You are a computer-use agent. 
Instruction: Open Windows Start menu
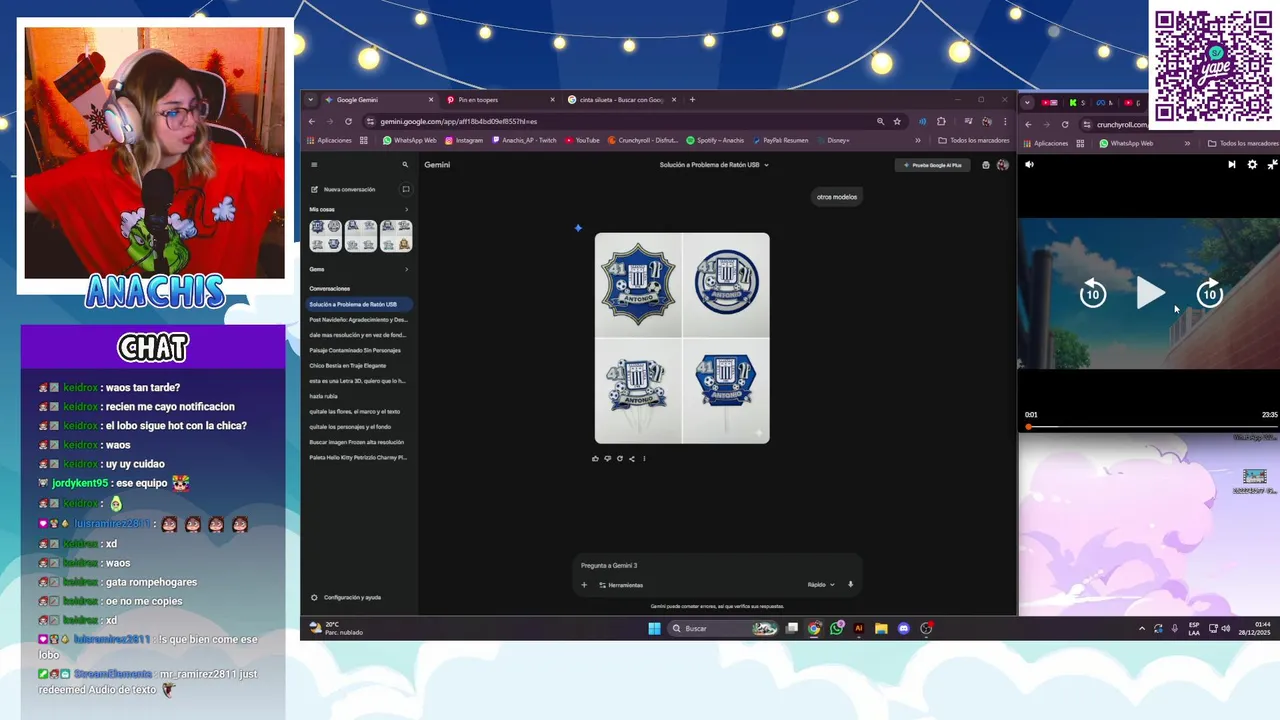click(654, 628)
